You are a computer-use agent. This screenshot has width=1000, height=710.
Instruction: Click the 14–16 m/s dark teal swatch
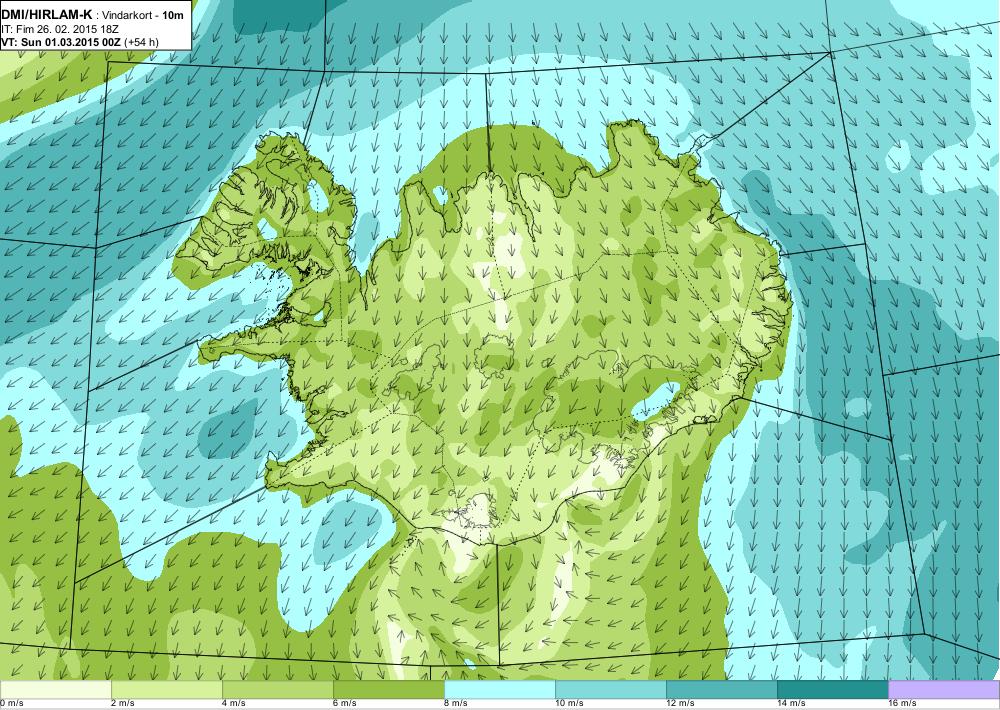pyautogui.click(x=832, y=690)
